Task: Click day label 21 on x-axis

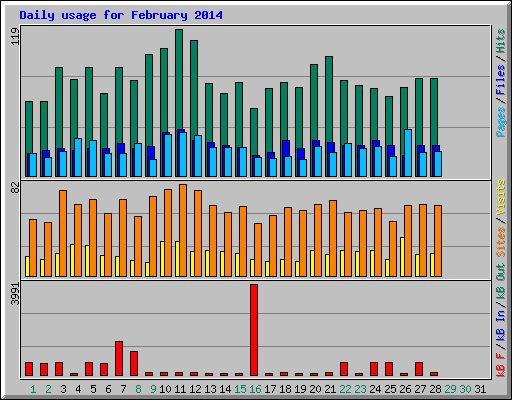Action: coord(330,389)
